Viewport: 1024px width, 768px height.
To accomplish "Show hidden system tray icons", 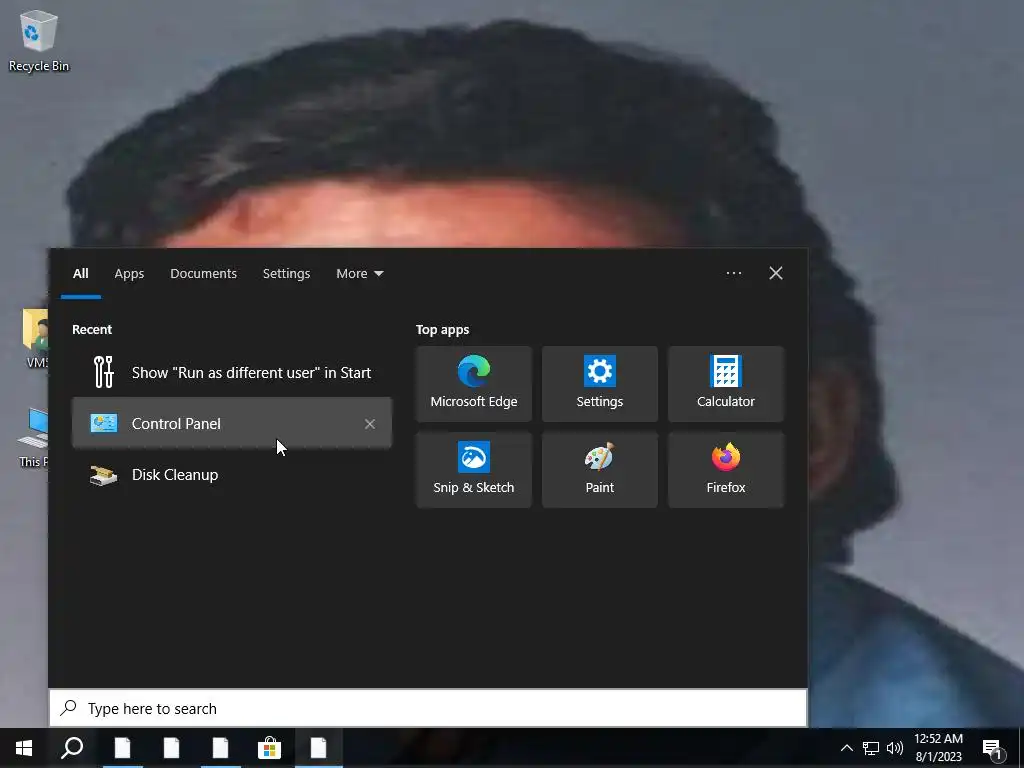I will pyautogui.click(x=846, y=748).
